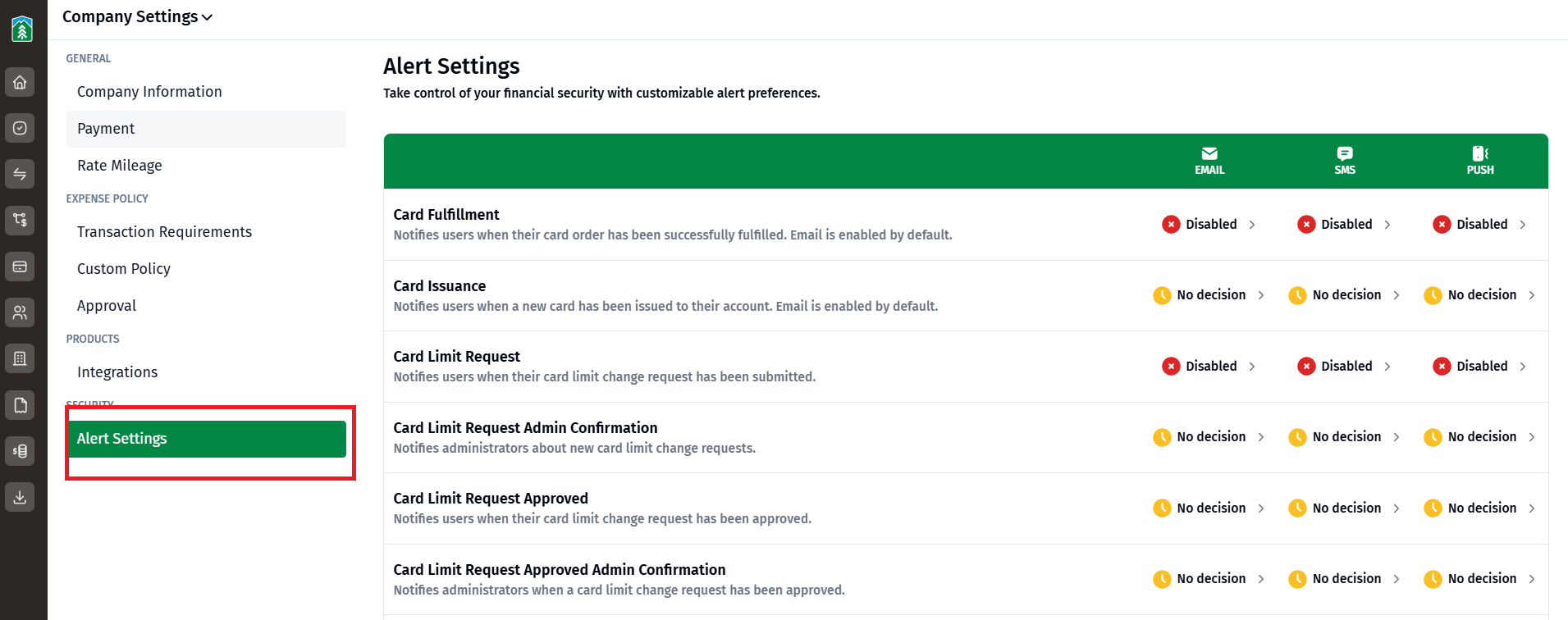Expand the Company Settings dropdown
This screenshot has width=1568, height=620.
(137, 17)
